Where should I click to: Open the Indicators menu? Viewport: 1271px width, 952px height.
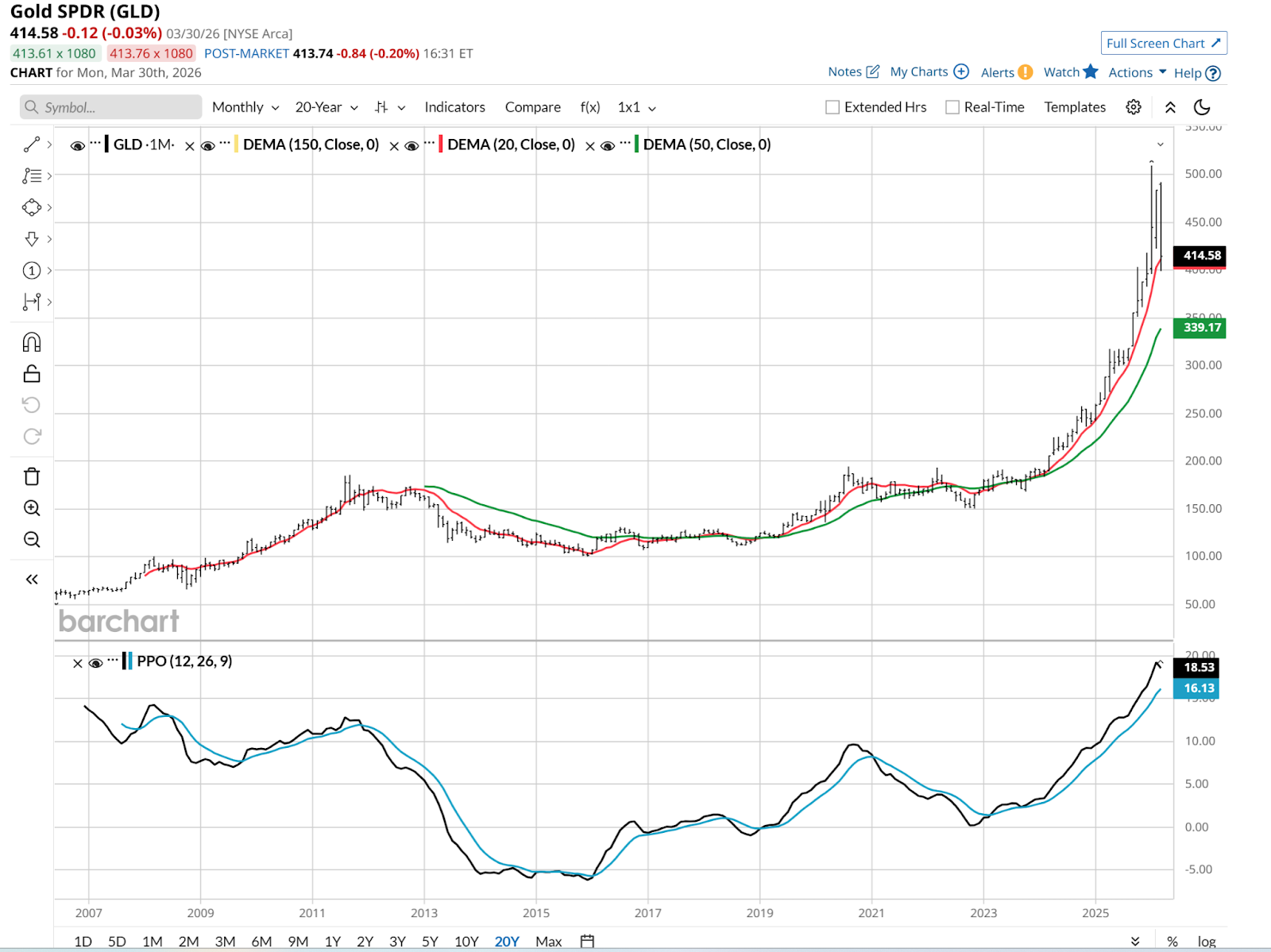click(x=454, y=107)
